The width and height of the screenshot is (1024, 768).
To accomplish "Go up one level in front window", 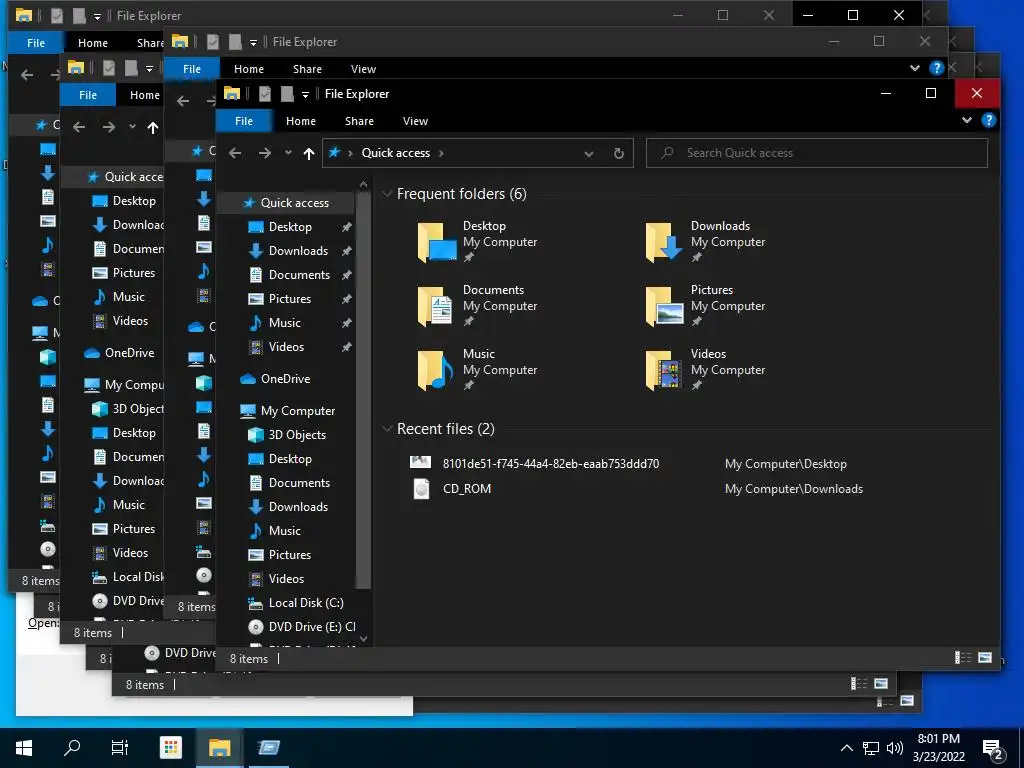I will click(x=309, y=153).
